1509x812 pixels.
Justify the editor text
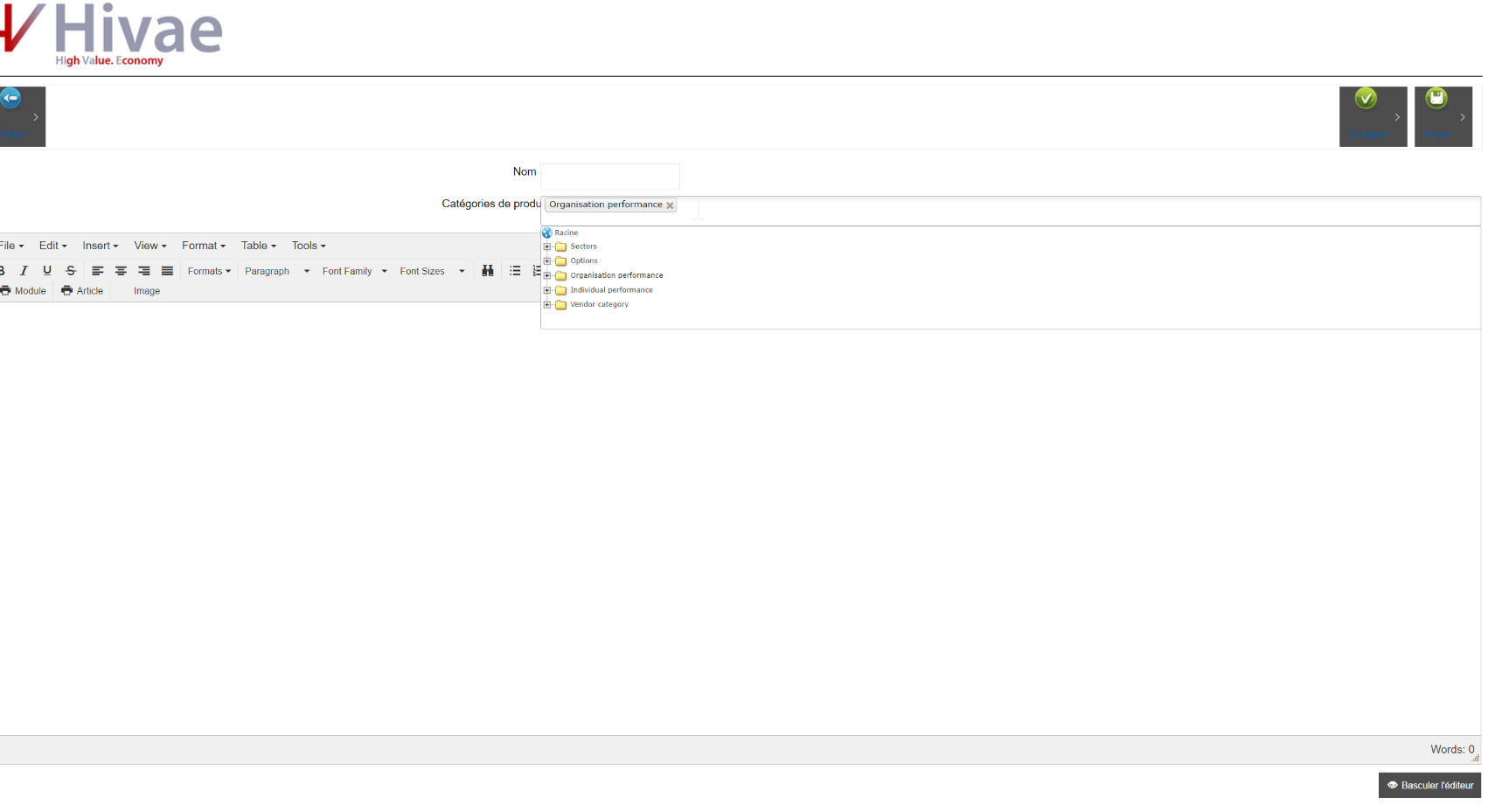pos(167,271)
